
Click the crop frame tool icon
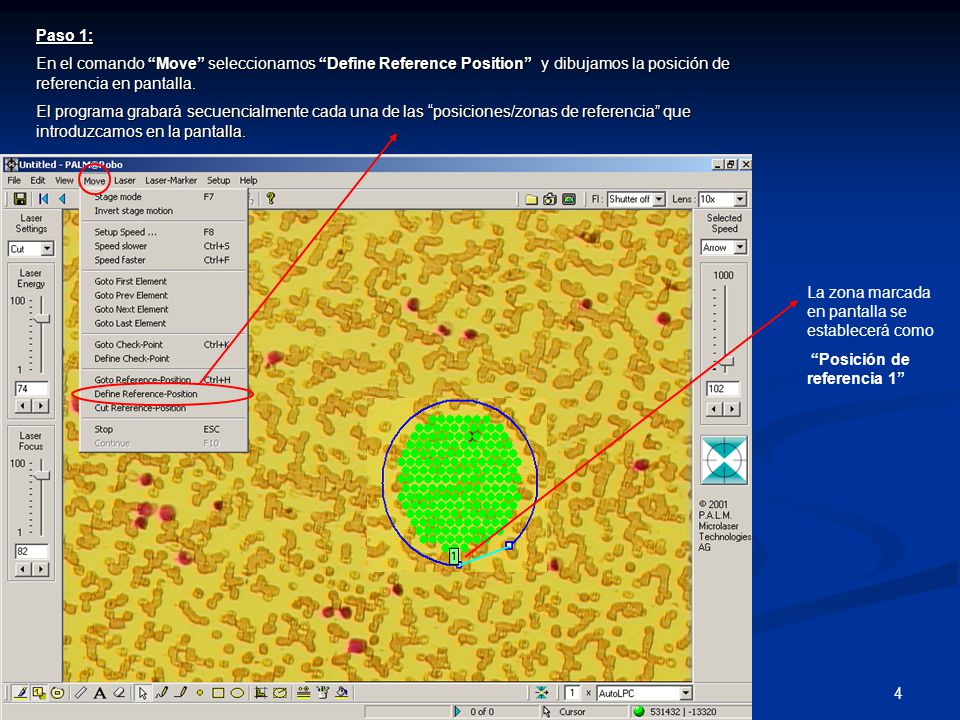tap(260, 692)
